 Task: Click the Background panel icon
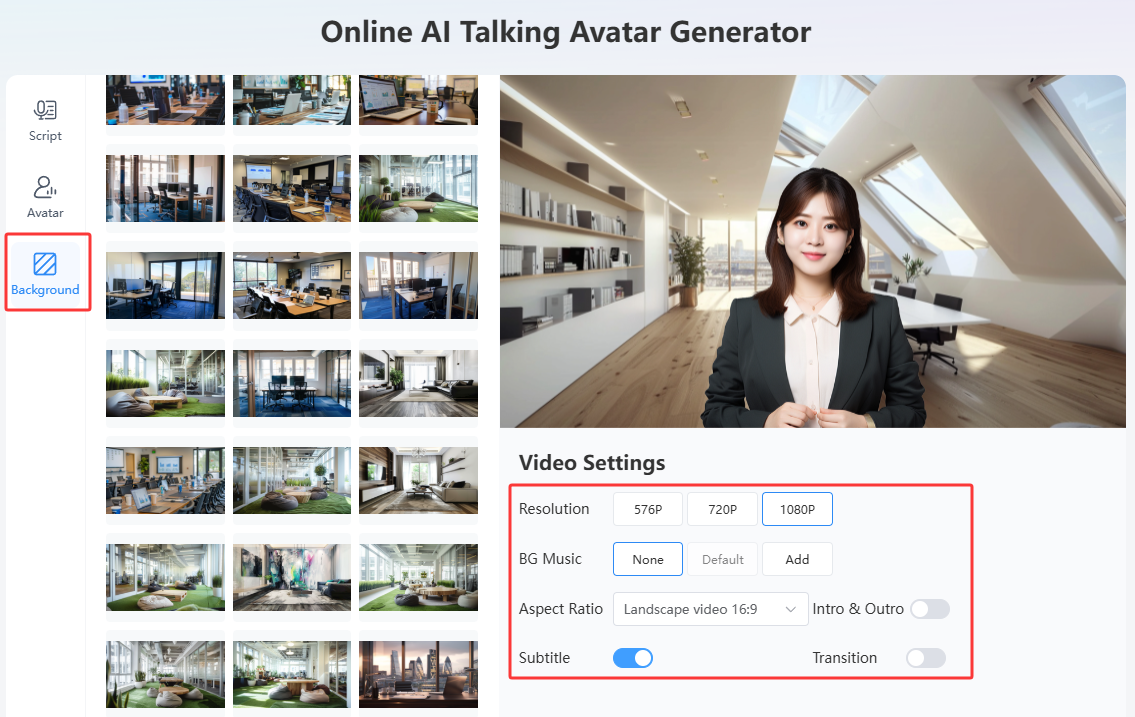(x=45, y=272)
